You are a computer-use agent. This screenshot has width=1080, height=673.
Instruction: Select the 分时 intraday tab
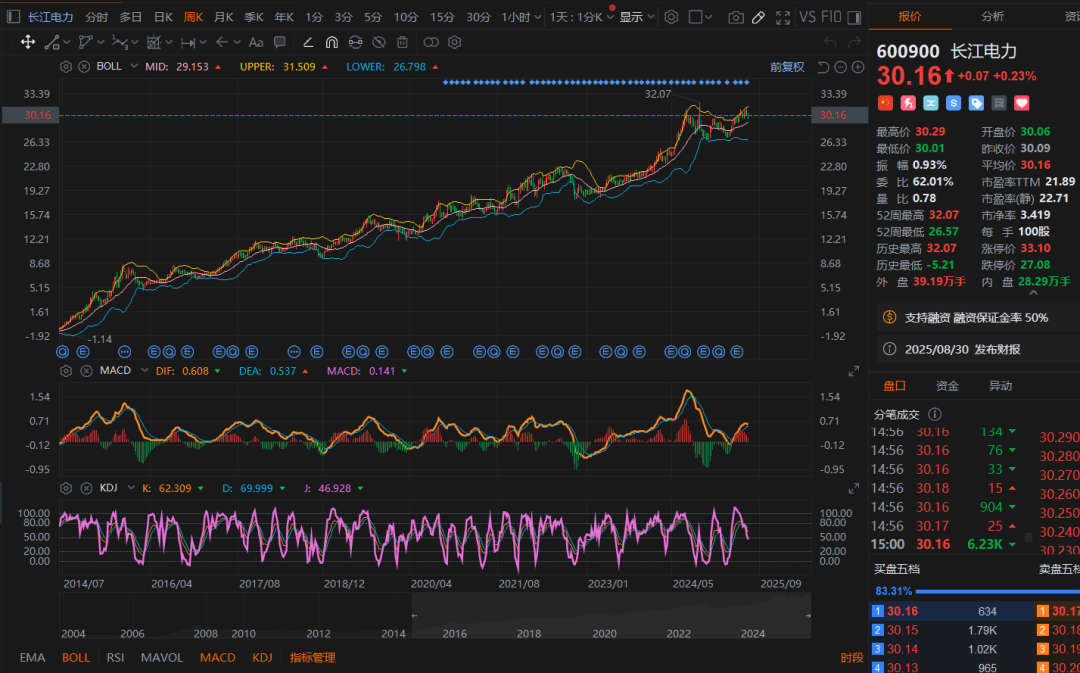pyautogui.click(x=96, y=17)
